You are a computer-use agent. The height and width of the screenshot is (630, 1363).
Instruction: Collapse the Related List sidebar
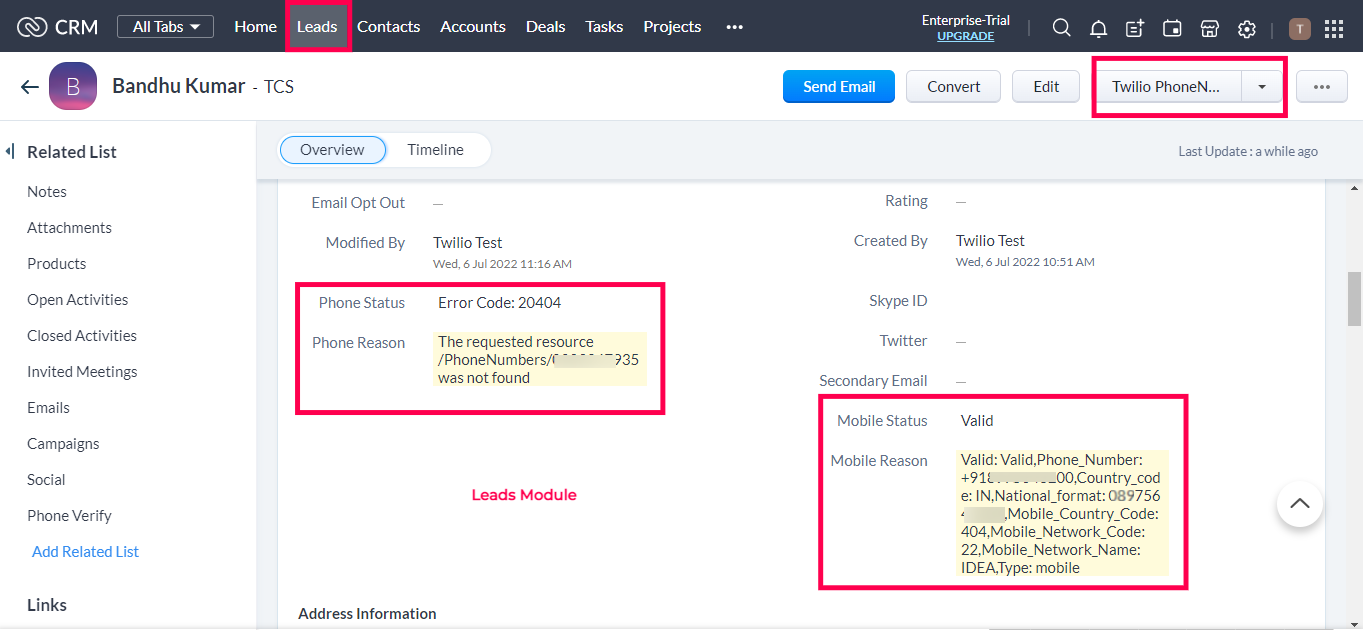(x=10, y=151)
